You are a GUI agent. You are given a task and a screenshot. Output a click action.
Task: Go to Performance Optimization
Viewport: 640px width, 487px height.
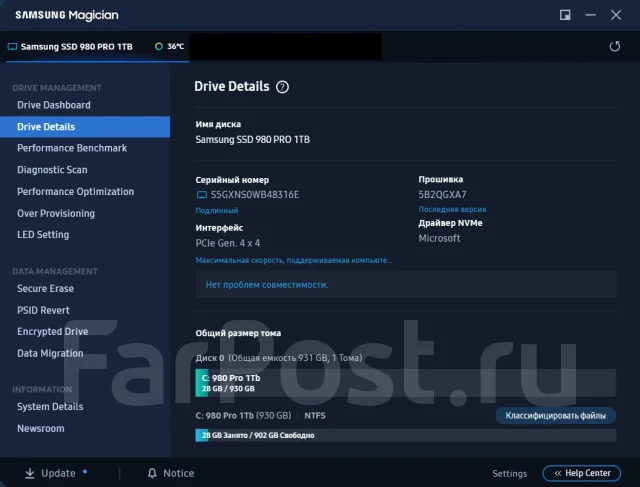(76, 191)
